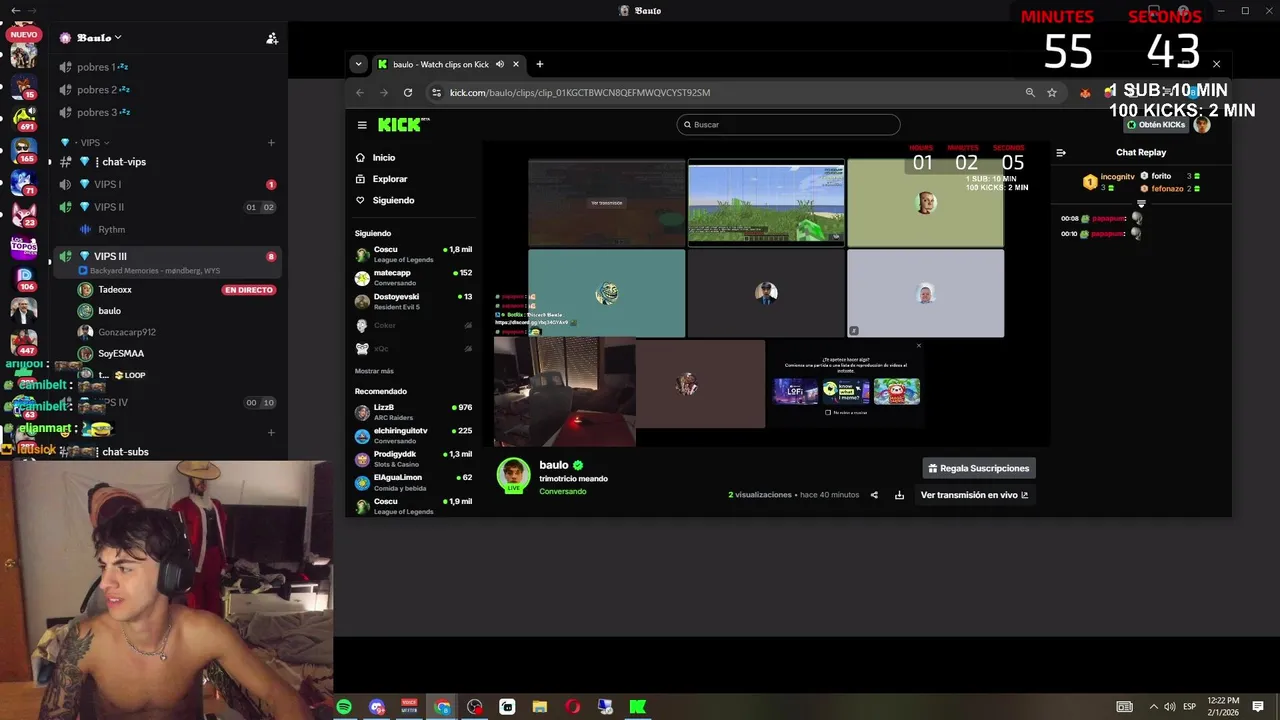Open Discord invite people icon for Baulo server

[272, 38]
